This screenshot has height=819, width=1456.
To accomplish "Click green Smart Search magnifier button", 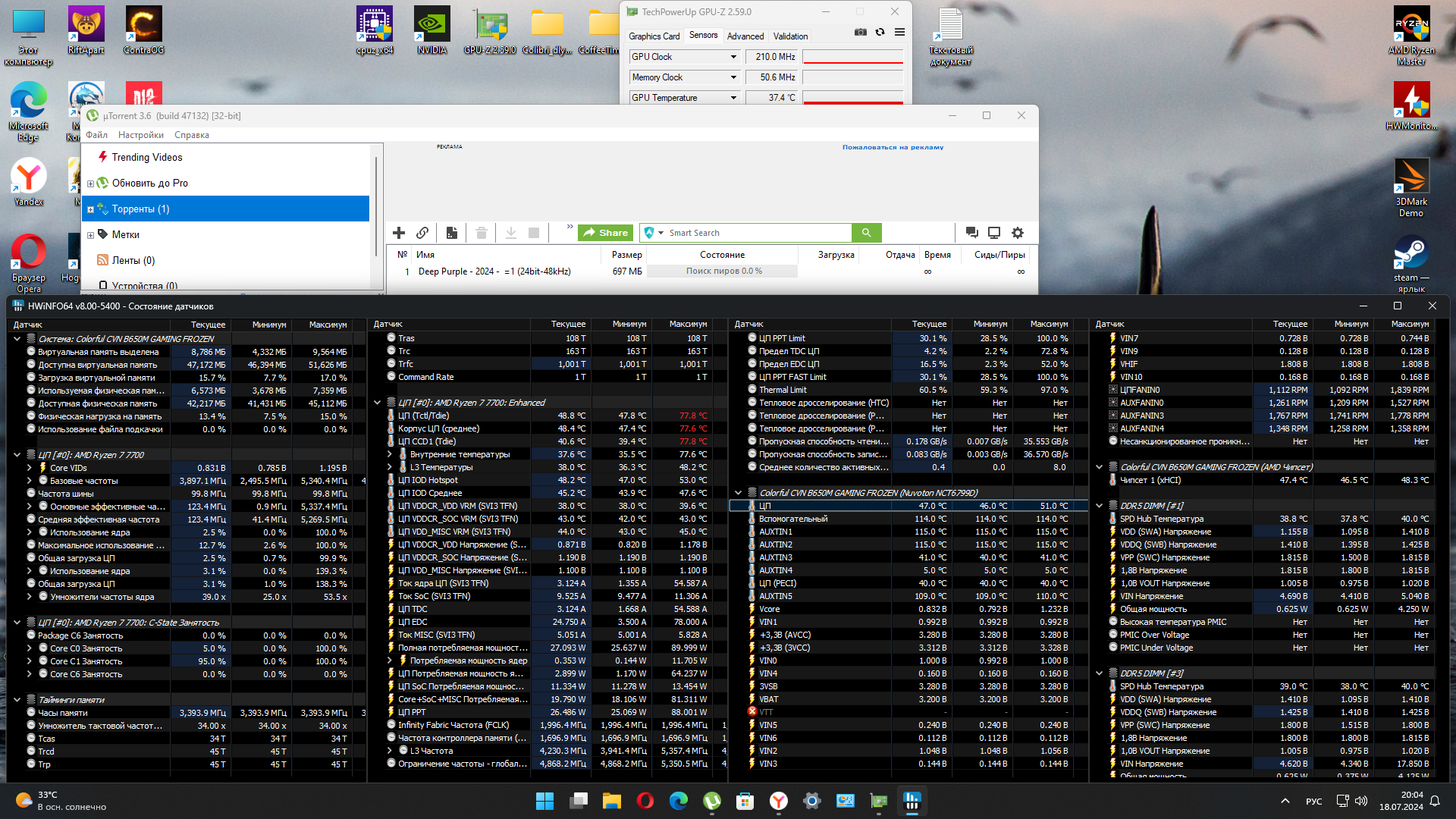I will 866,233.
